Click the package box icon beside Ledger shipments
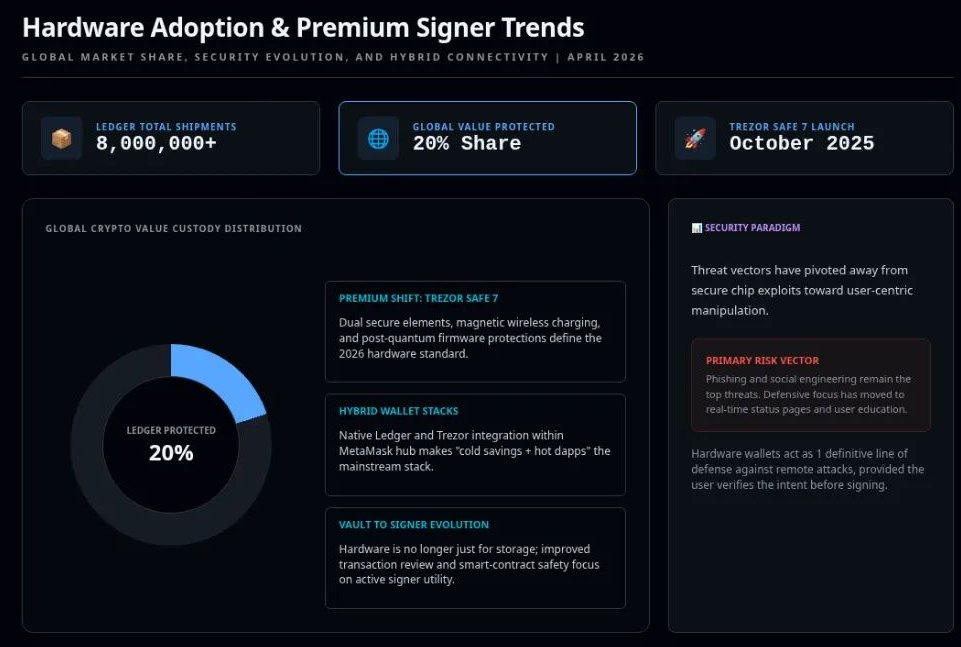 click(x=61, y=138)
